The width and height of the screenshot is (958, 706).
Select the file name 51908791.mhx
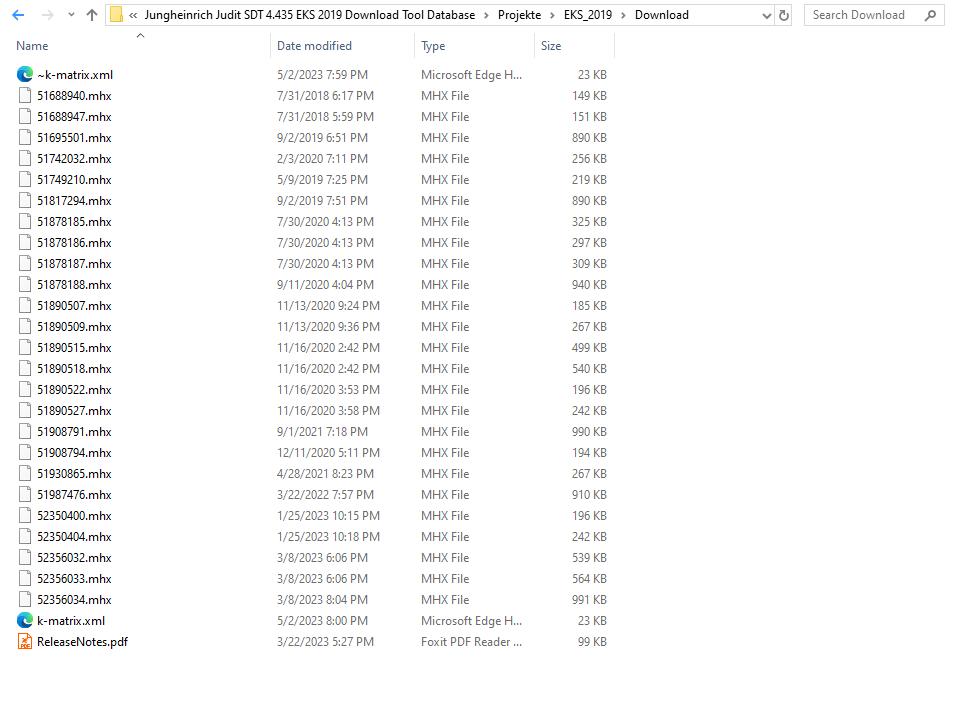pyautogui.click(x=74, y=432)
